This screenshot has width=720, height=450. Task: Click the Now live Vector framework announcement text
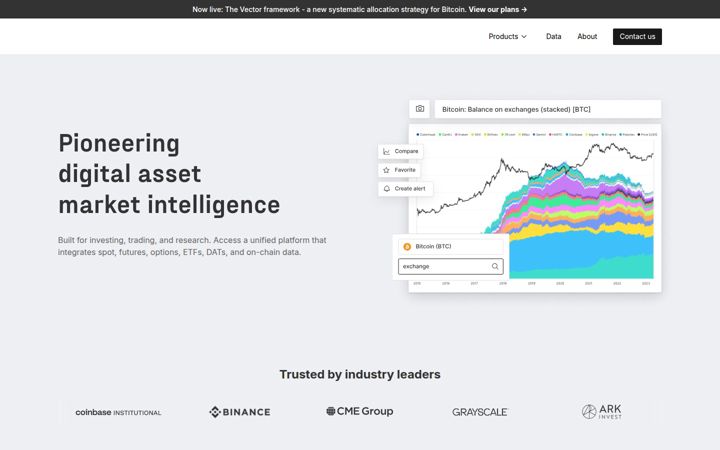pyautogui.click(x=329, y=9)
